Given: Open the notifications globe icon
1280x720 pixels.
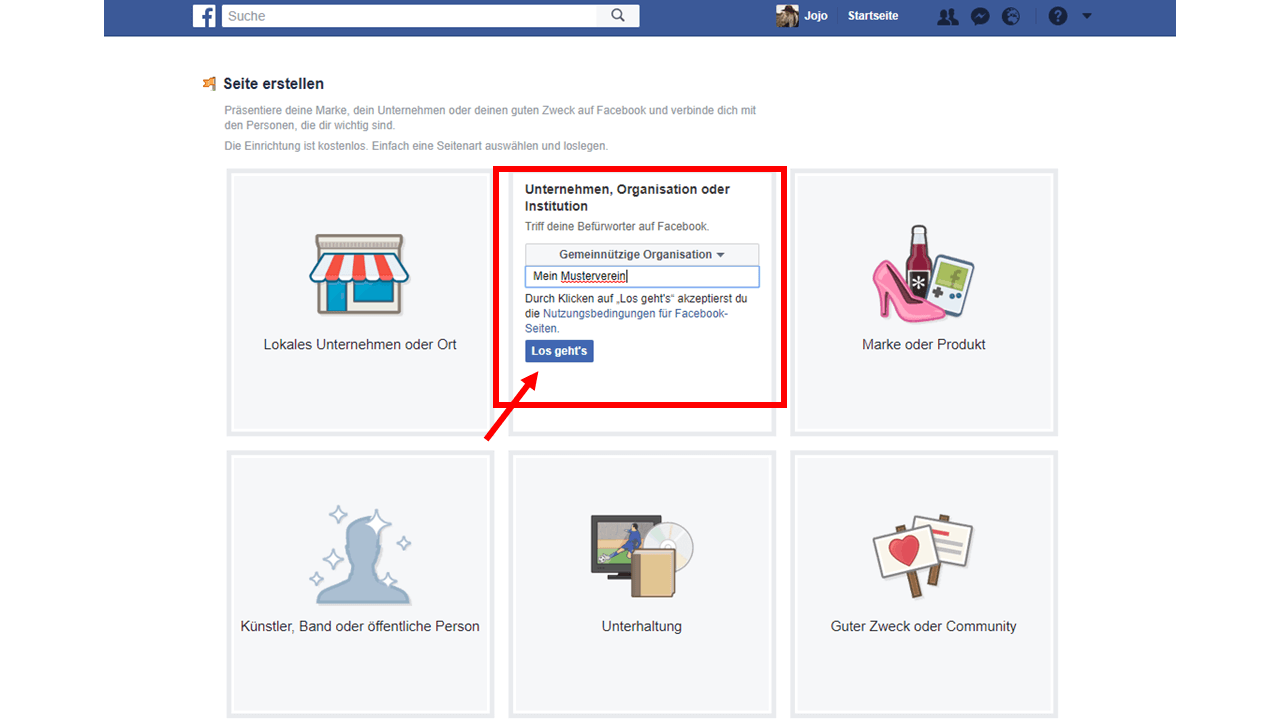Looking at the screenshot, I should coord(1011,16).
